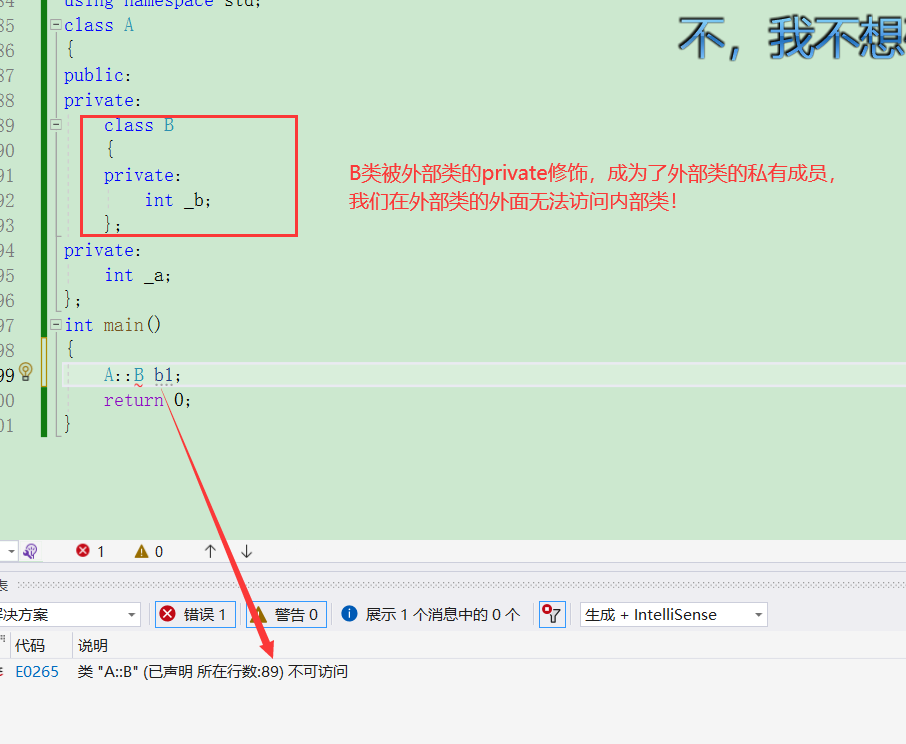Click the 代码 column header
906x744 pixels.
pyautogui.click(x=30, y=645)
